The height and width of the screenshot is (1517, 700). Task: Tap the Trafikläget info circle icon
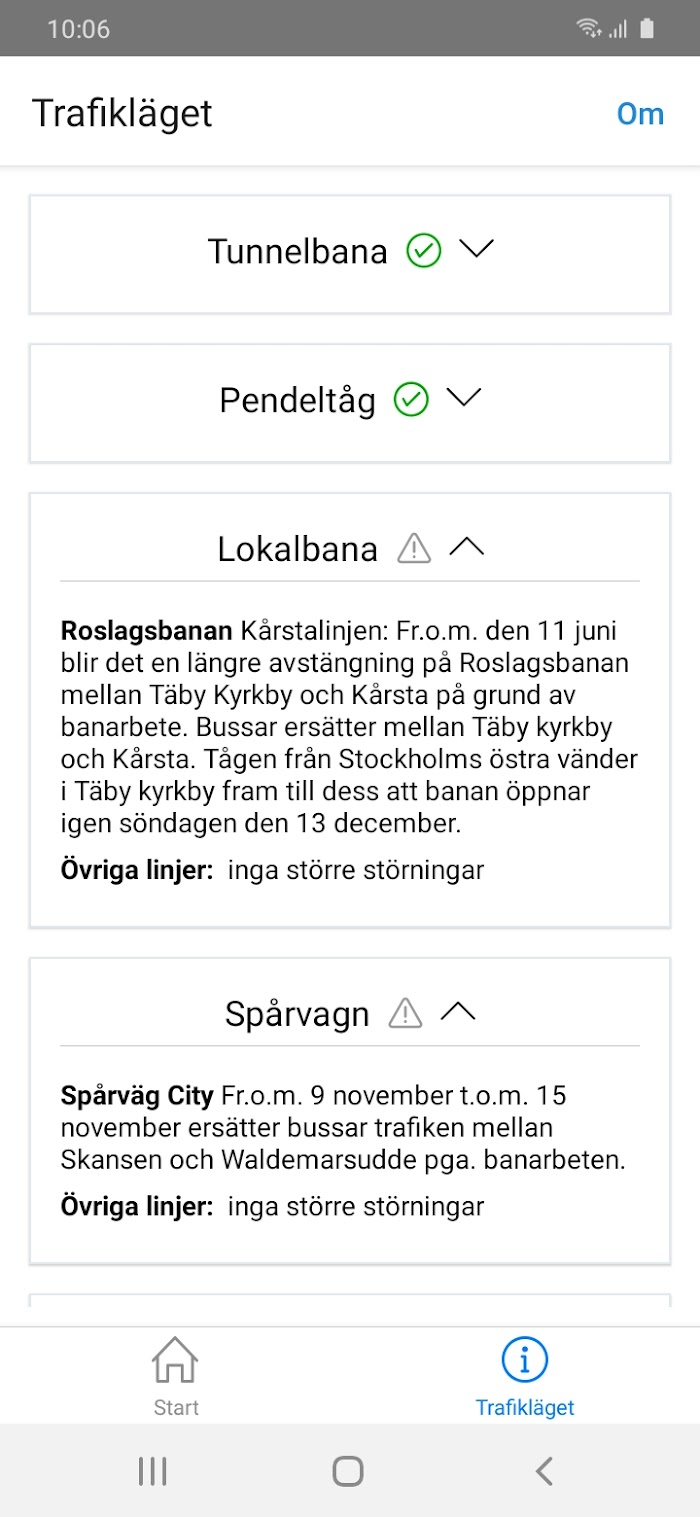[525, 1360]
